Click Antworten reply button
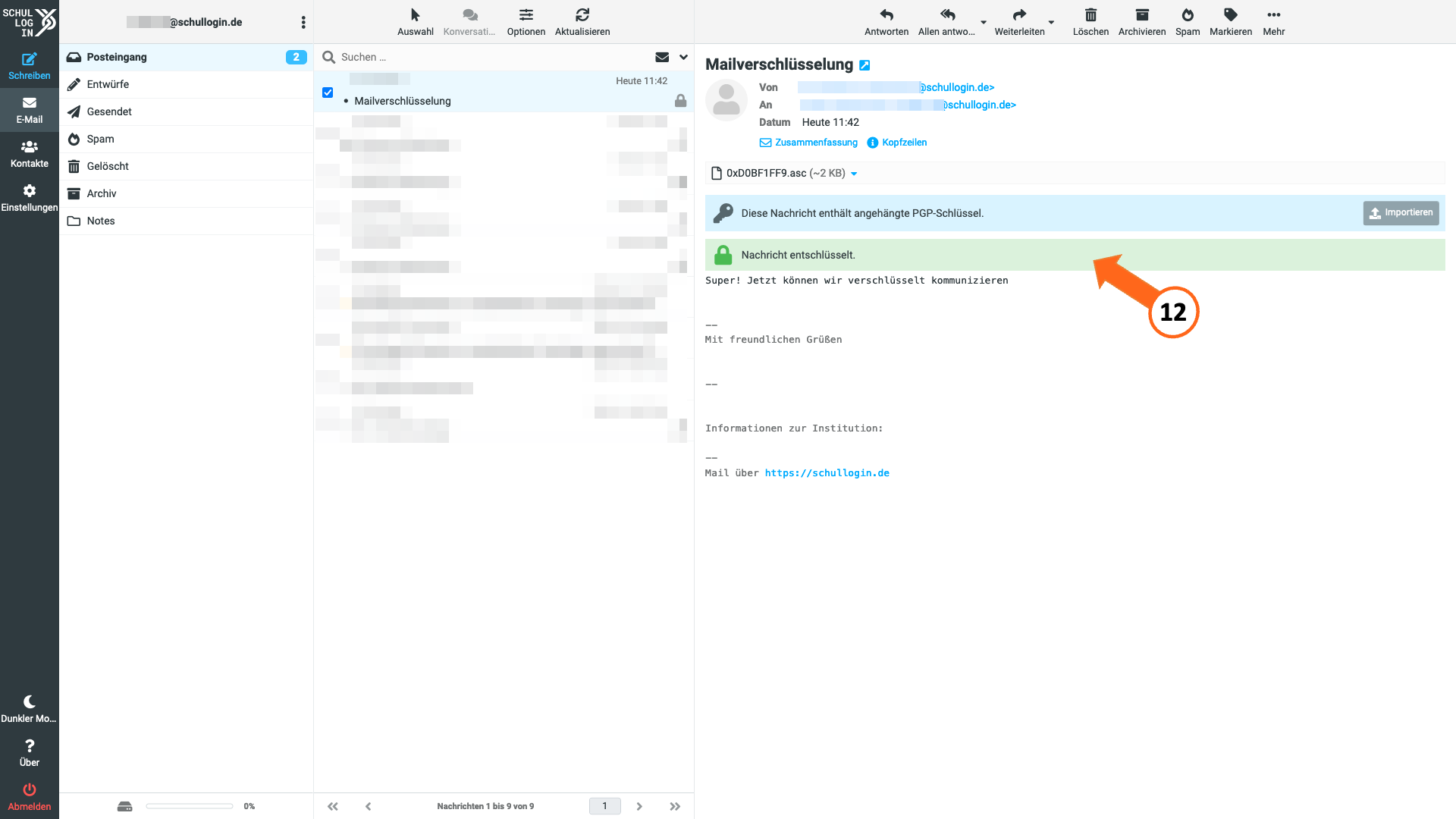Viewport: 1456px width, 819px height. pyautogui.click(x=886, y=22)
